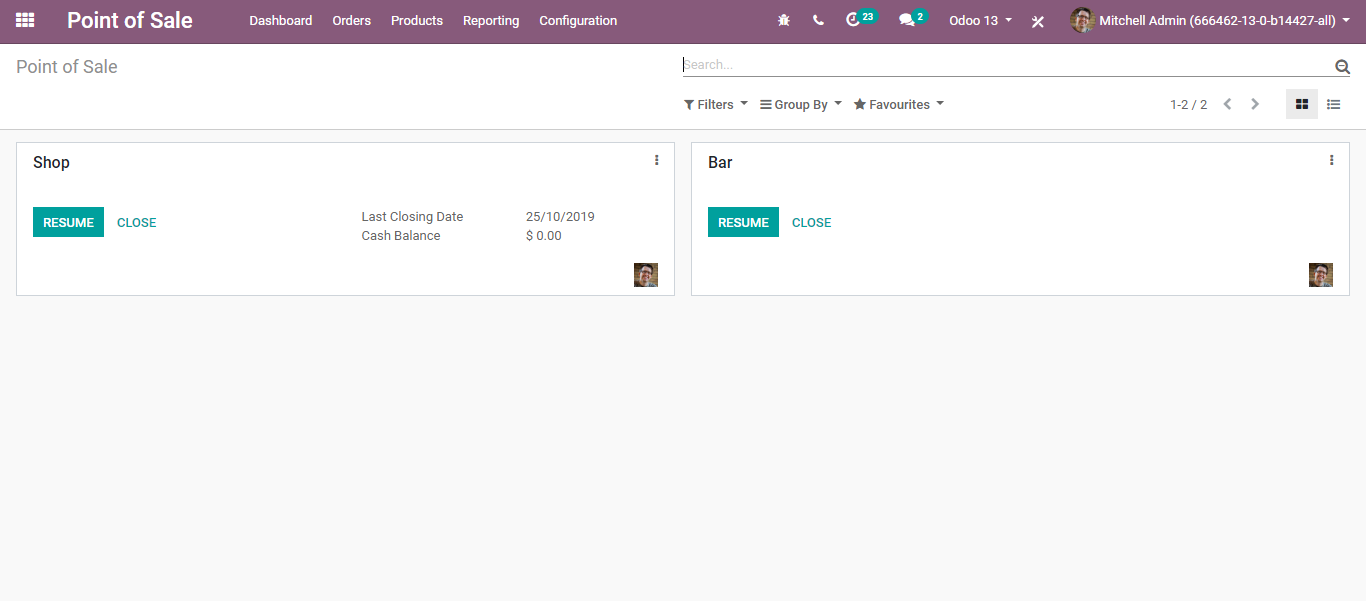Click the Cash Balance label
The height and width of the screenshot is (601, 1366).
[x=401, y=236]
